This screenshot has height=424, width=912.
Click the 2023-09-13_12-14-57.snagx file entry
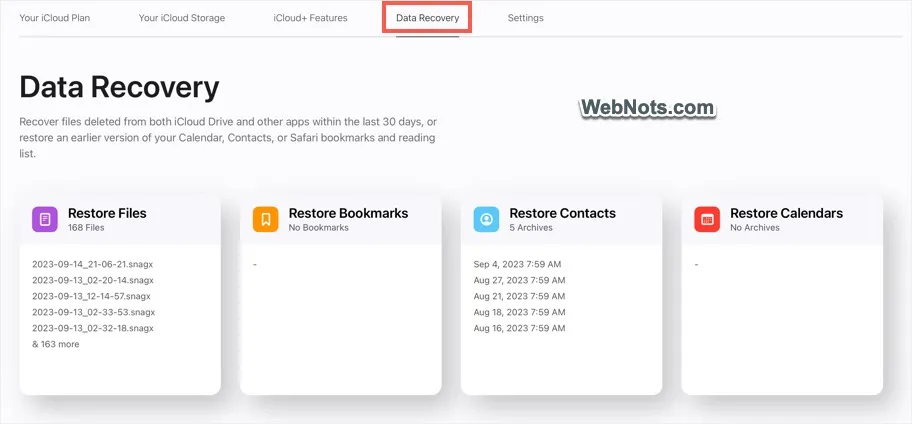coord(91,297)
